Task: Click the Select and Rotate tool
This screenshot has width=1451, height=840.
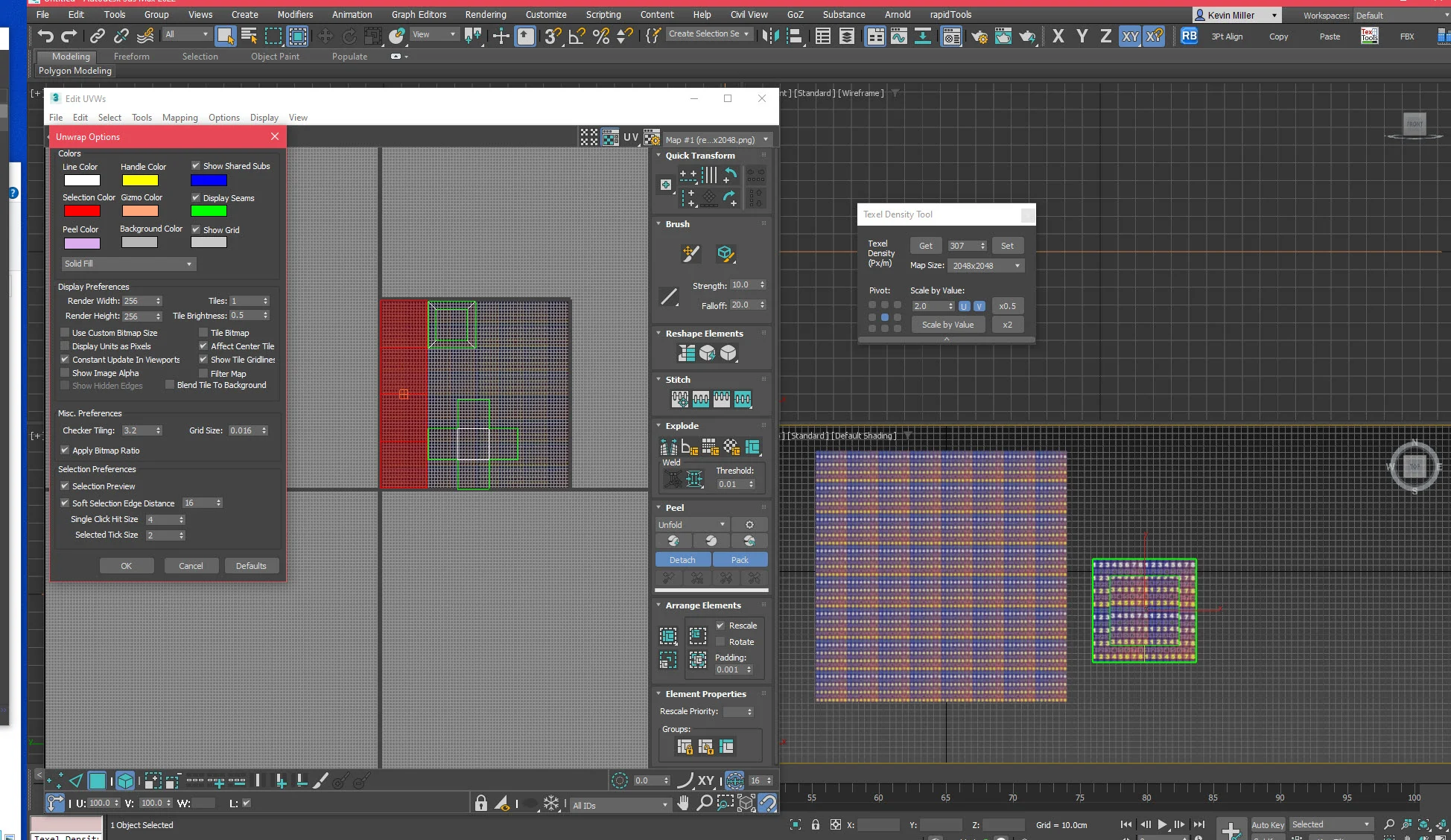Action: point(349,36)
